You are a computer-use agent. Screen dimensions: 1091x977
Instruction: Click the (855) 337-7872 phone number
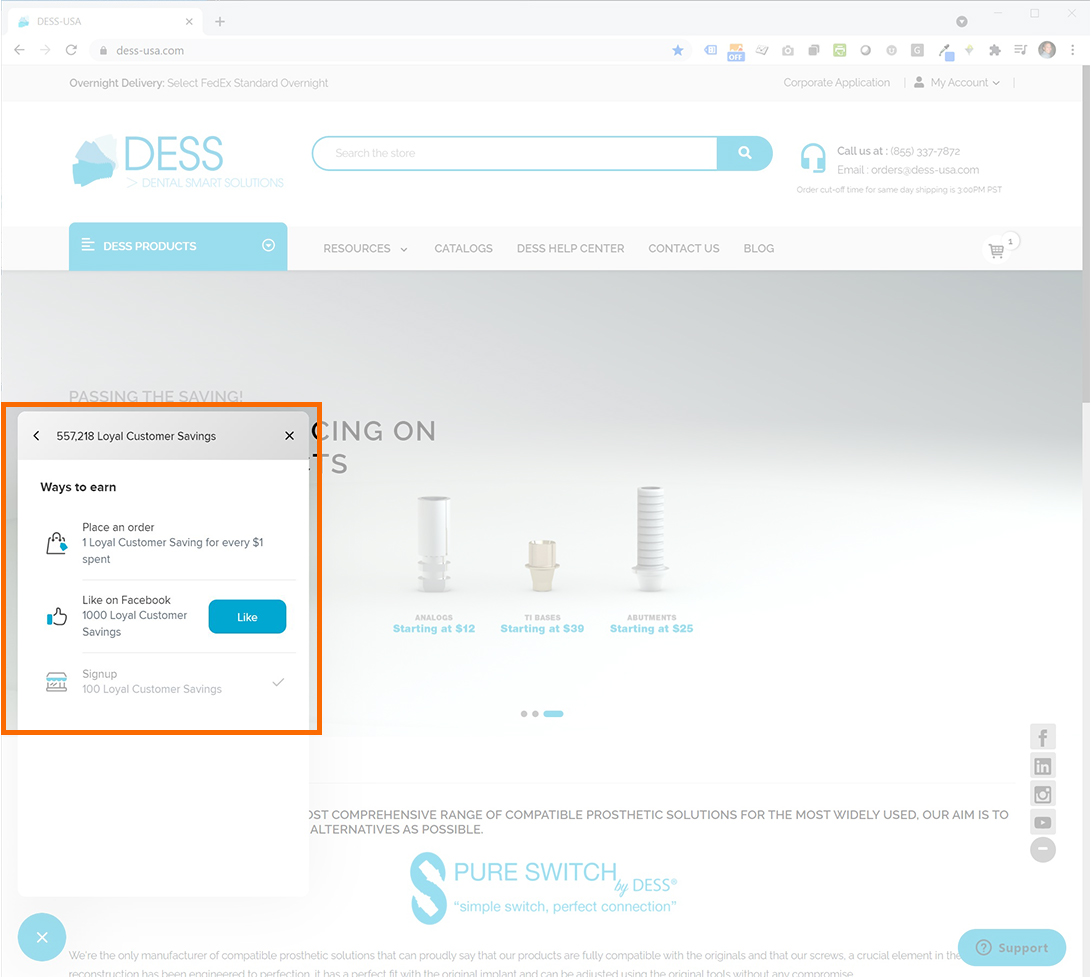[x=925, y=151]
